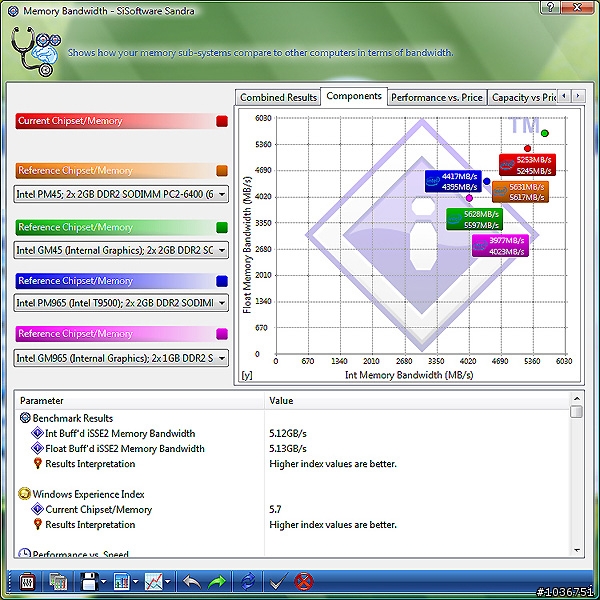Click the results list scroll down arrow

click(576, 551)
